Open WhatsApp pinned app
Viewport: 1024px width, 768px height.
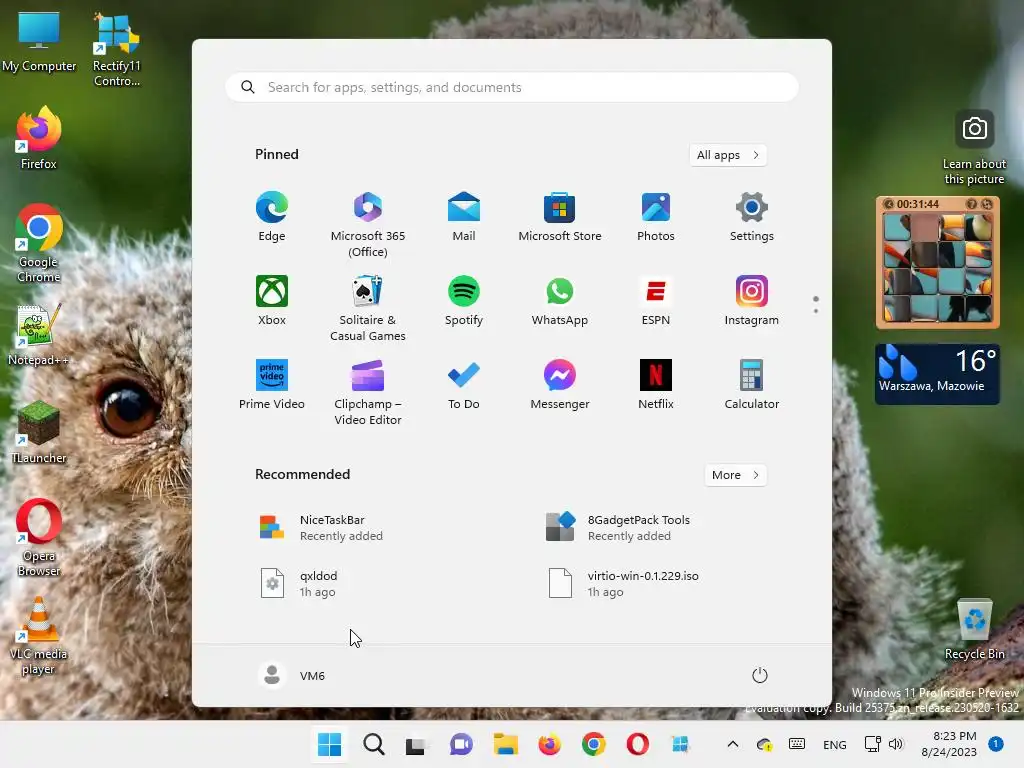[x=560, y=301]
